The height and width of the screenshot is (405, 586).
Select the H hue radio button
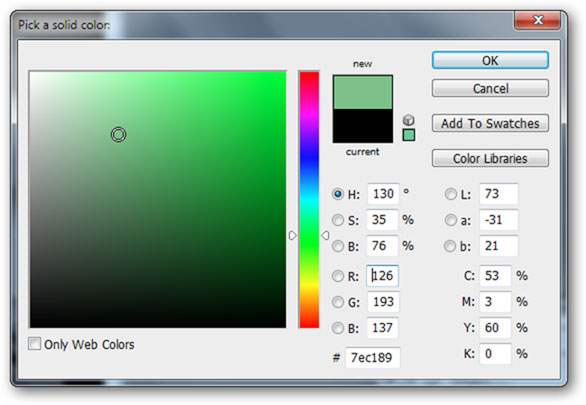(338, 194)
